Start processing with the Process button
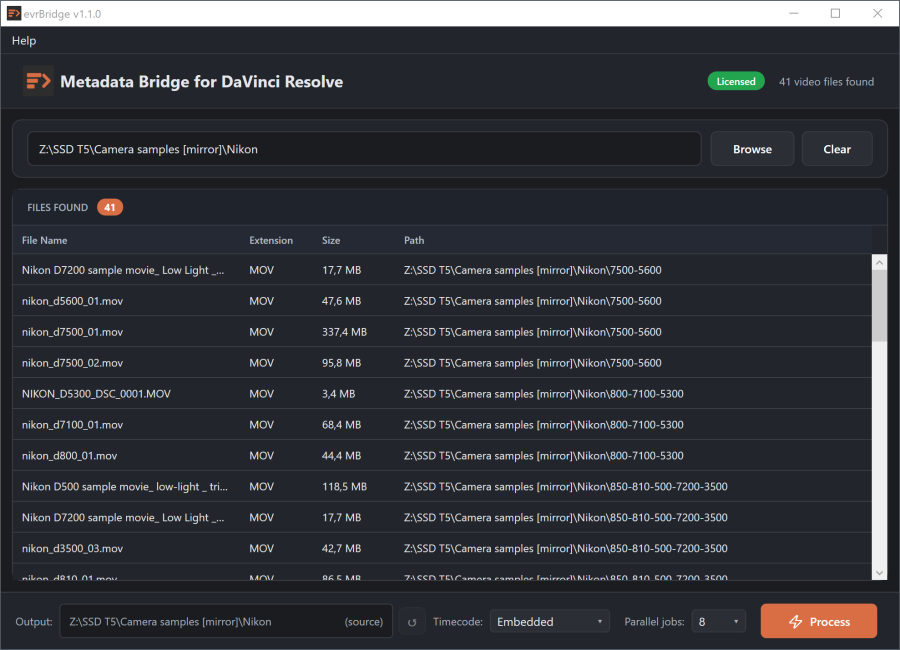This screenshot has width=900, height=650. [818, 621]
